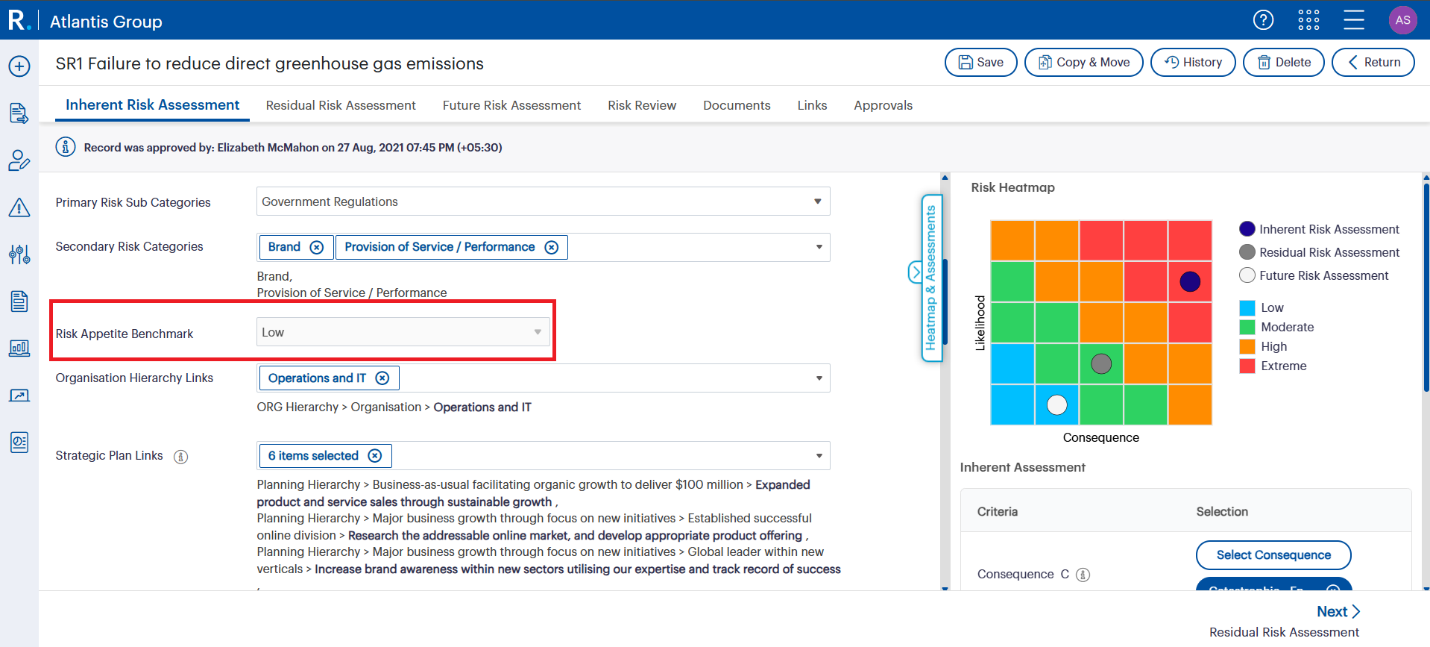The height and width of the screenshot is (647, 1430).
Task: Open the warning triangle sidebar icon
Action: [19, 207]
